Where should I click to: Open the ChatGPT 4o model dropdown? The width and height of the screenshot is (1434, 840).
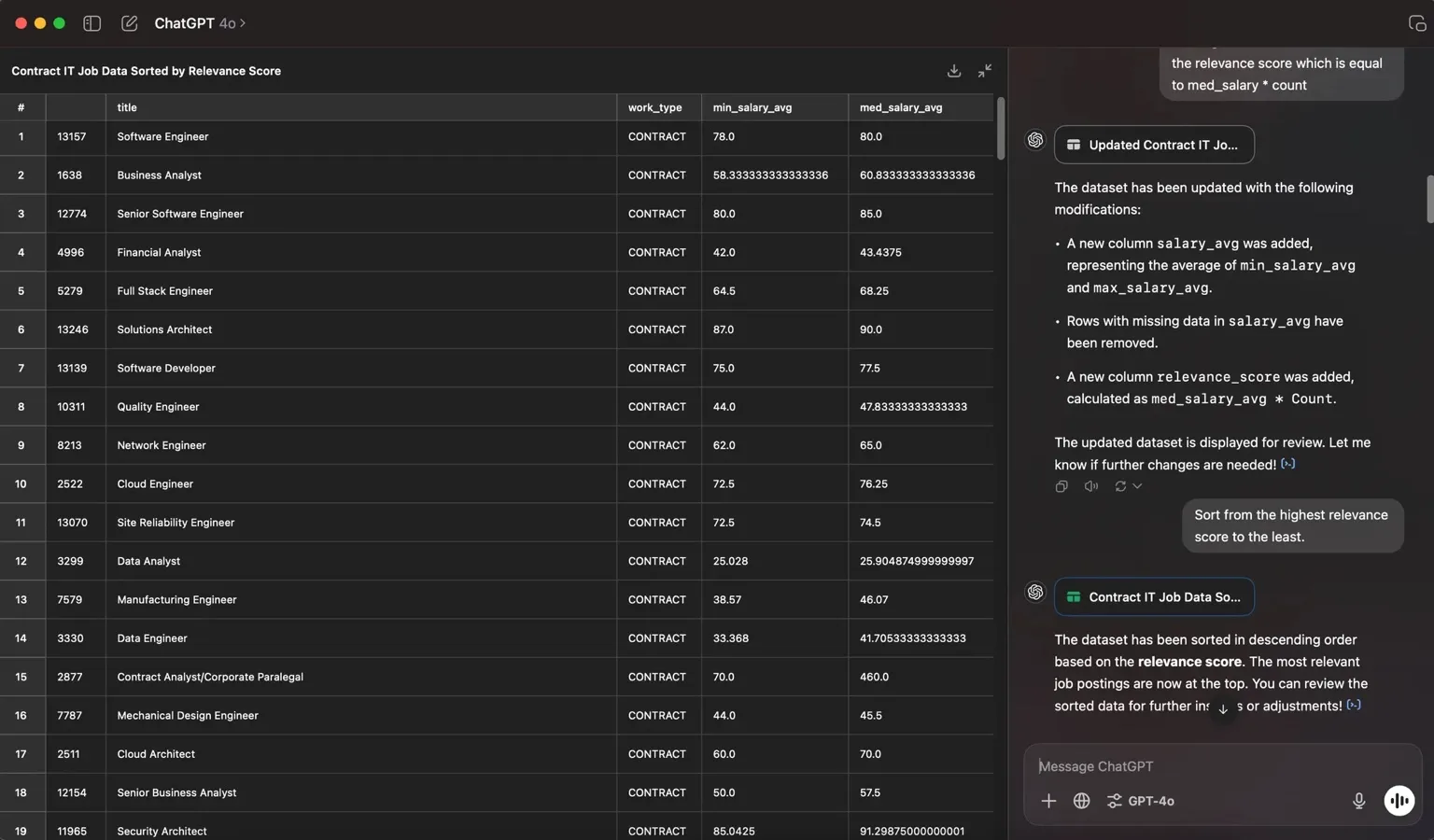(200, 23)
